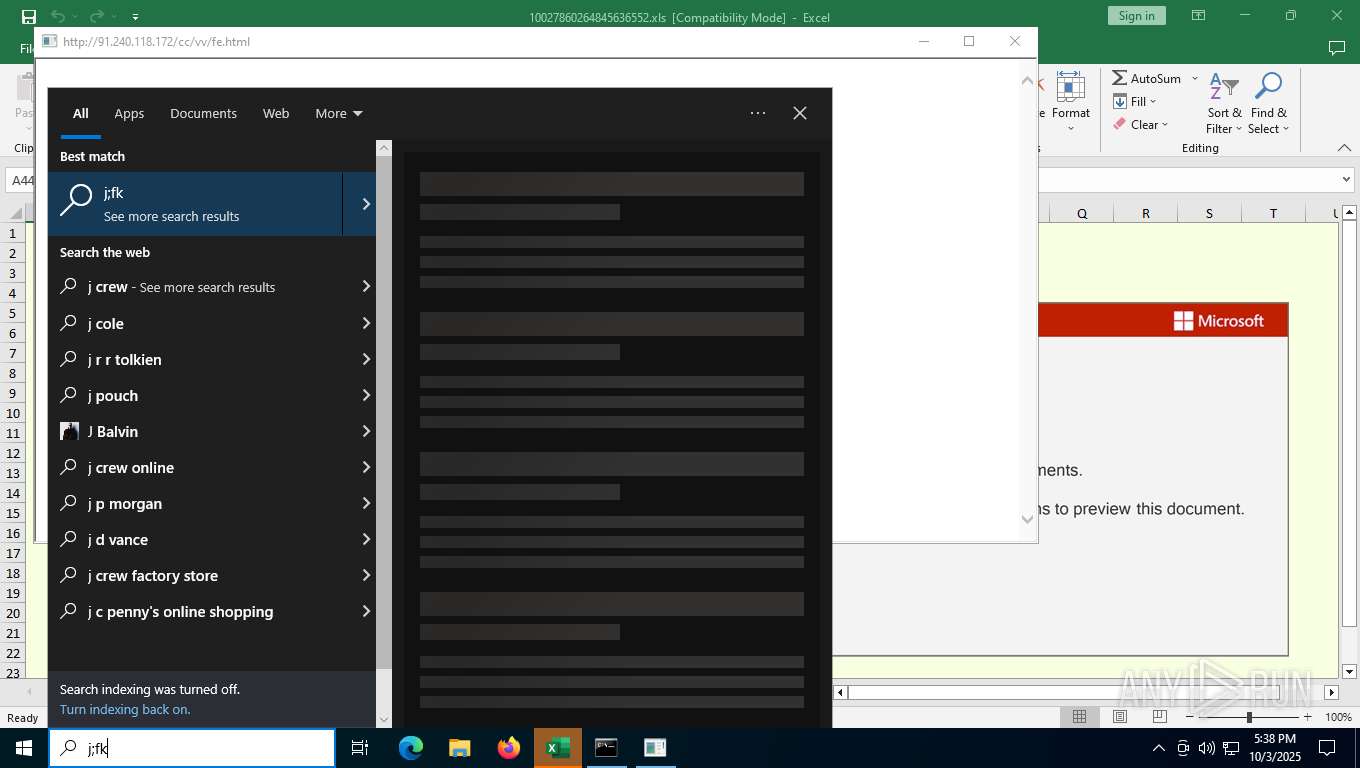
Task: Expand the j p morgan arrow
Action: point(366,503)
